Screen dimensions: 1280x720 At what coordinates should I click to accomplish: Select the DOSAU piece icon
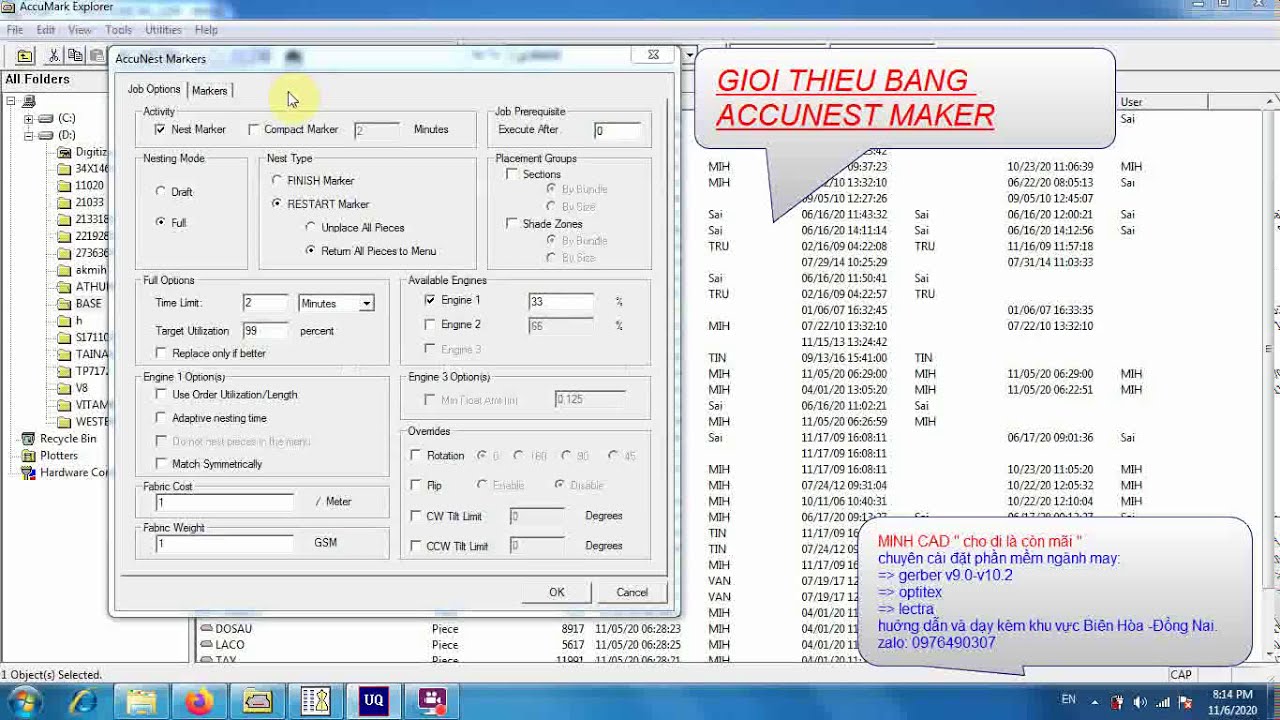pos(206,629)
